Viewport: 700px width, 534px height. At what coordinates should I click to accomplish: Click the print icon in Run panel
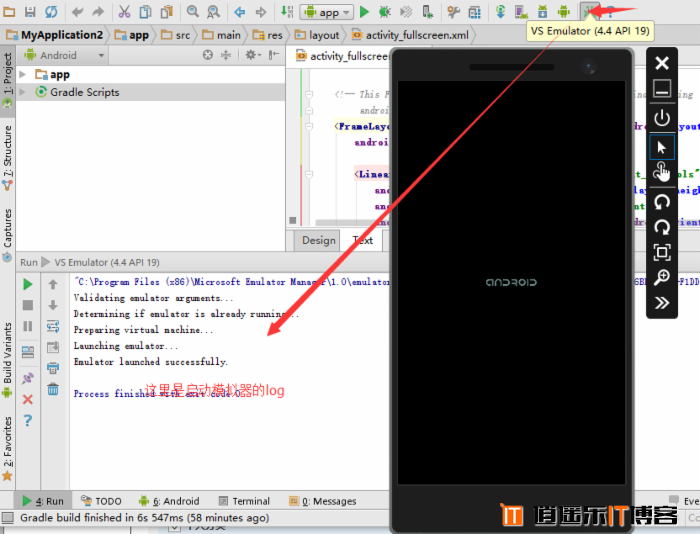[53, 367]
